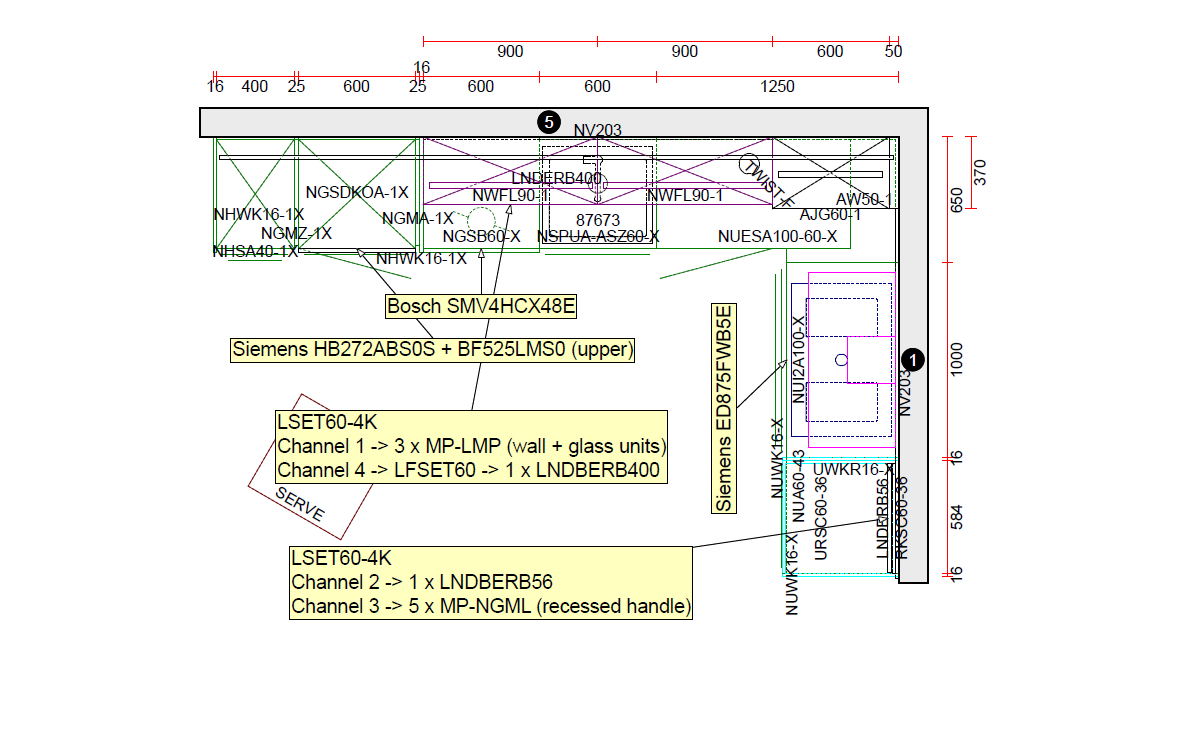The width and height of the screenshot is (1181, 753).
Task: Select the NGMA-1X cabinet label
Action: click(418, 218)
